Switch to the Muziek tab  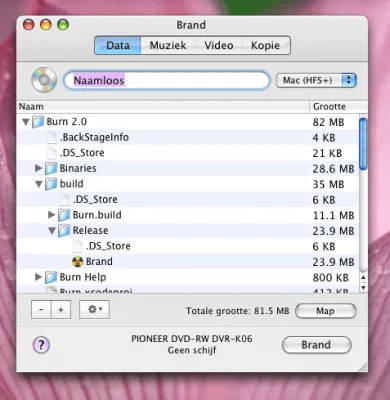coord(168,45)
